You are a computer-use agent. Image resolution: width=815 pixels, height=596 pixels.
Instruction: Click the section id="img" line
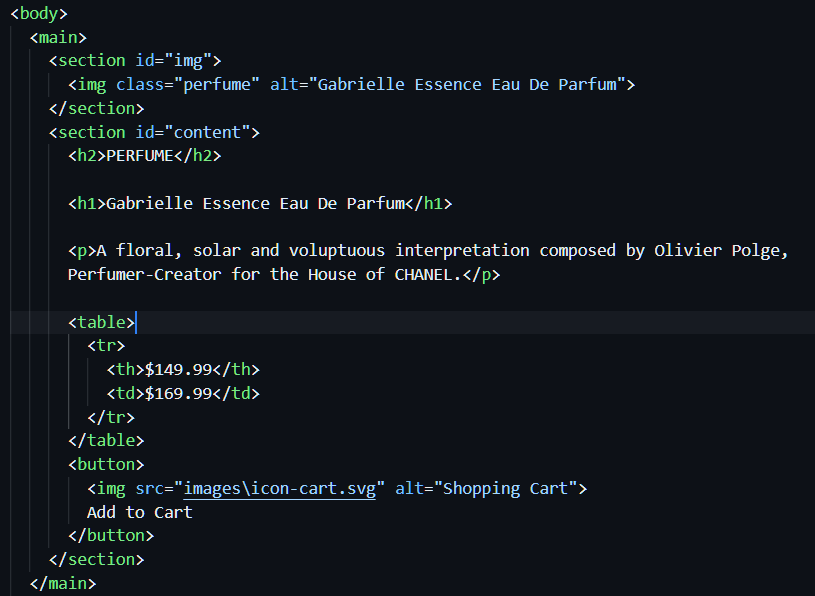pos(135,61)
